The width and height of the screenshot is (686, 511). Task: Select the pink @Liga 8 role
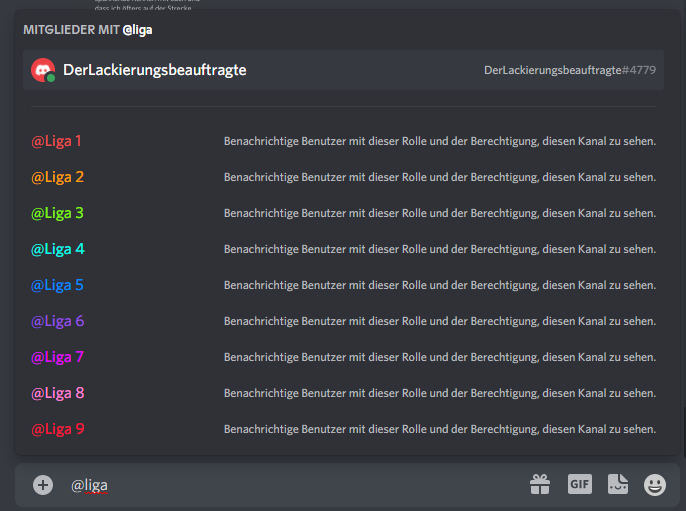pos(57,393)
